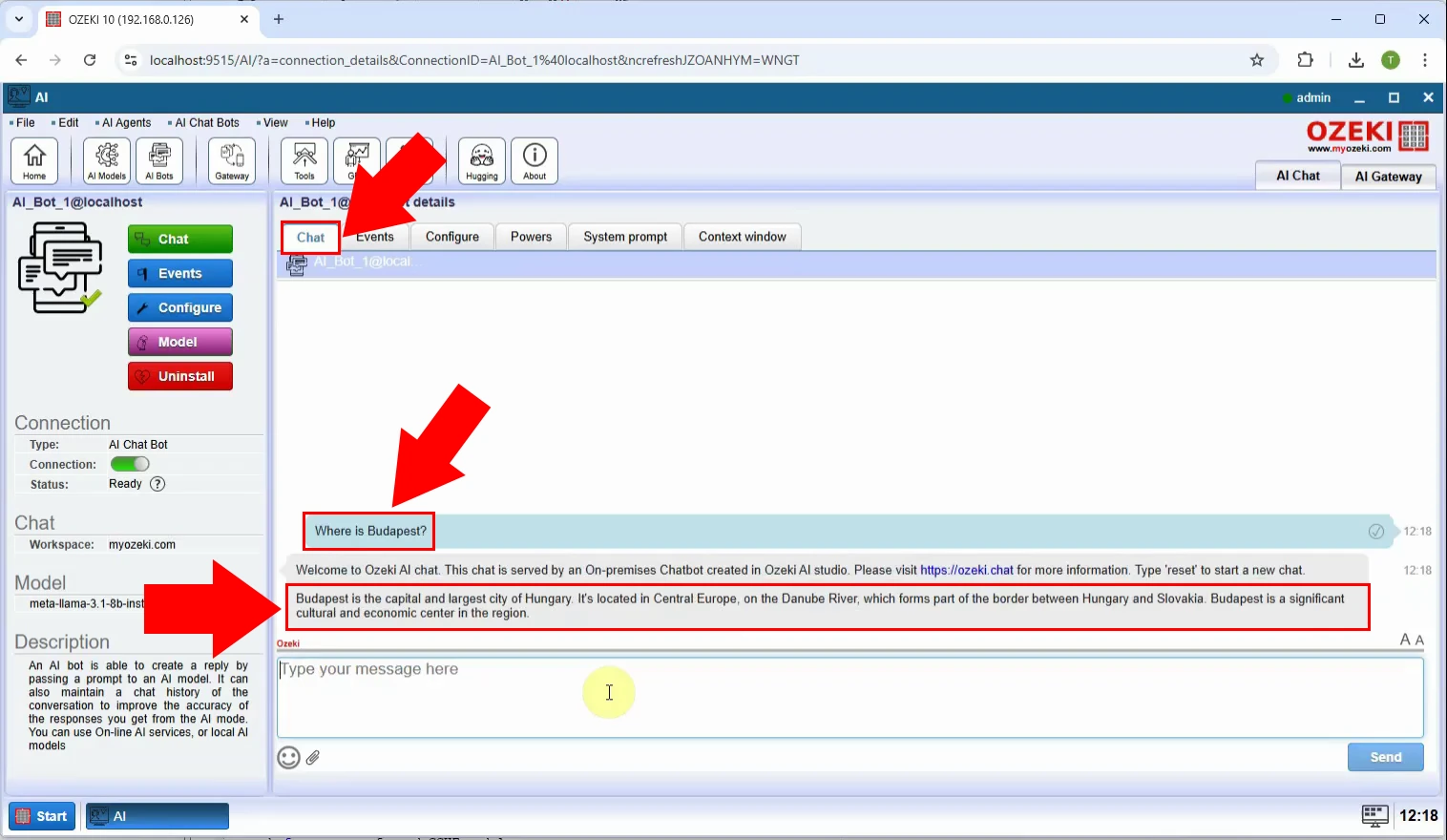Click the large font size A
This screenshot has height=840, width=1447.
[x=1405, y=640]
